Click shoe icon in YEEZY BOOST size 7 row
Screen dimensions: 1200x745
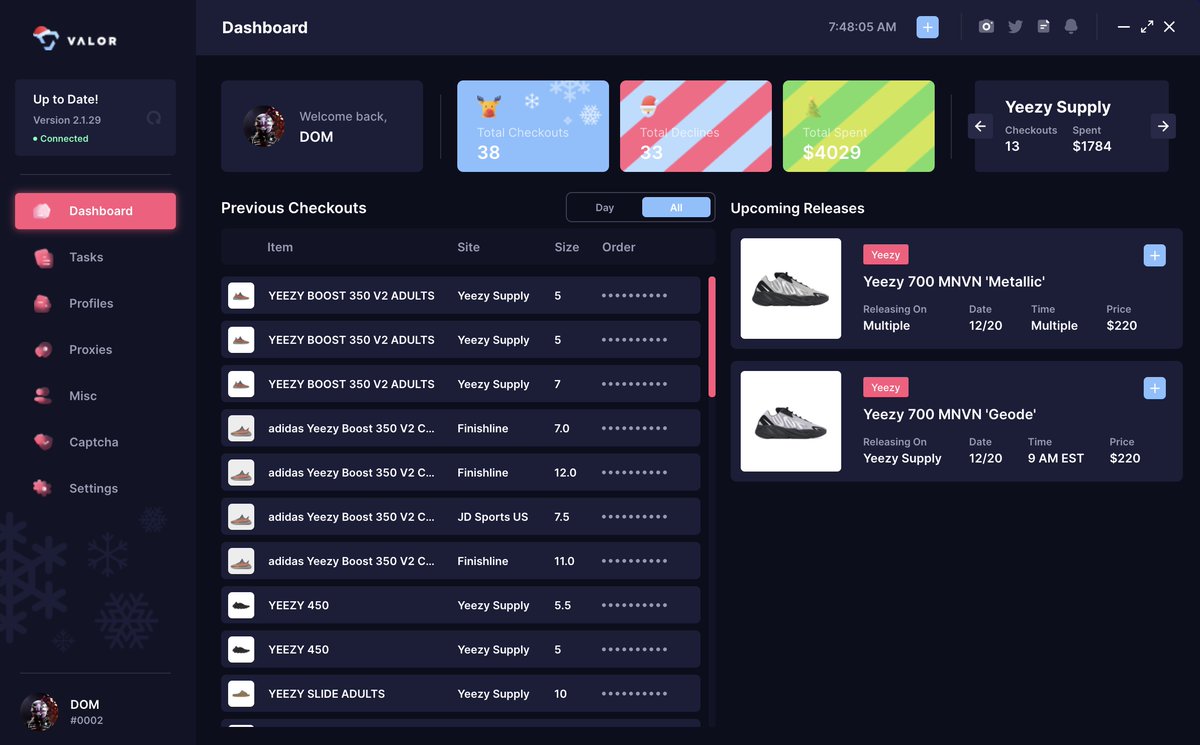[241, 384]
